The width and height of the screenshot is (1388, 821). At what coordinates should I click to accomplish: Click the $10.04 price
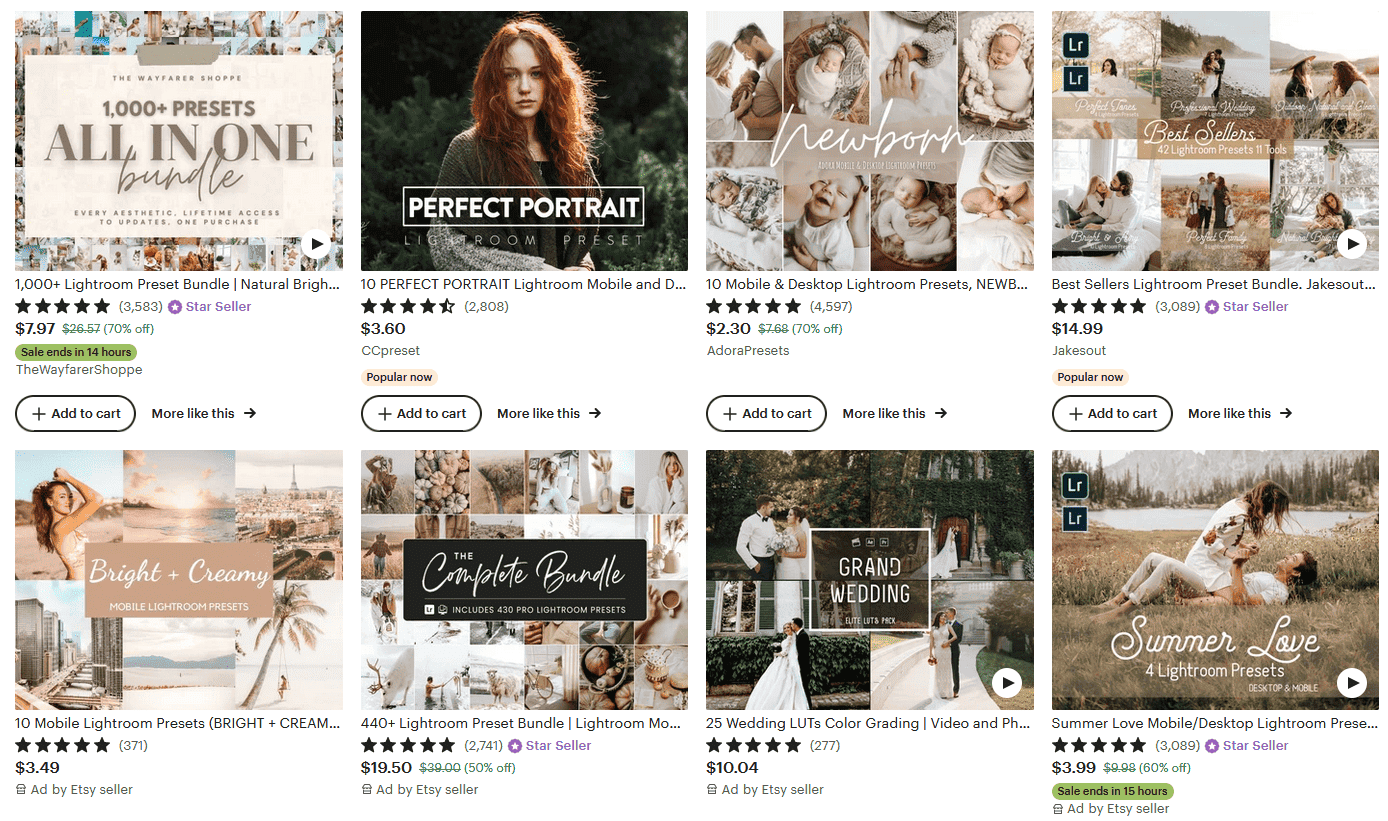[x=732, y=767]
